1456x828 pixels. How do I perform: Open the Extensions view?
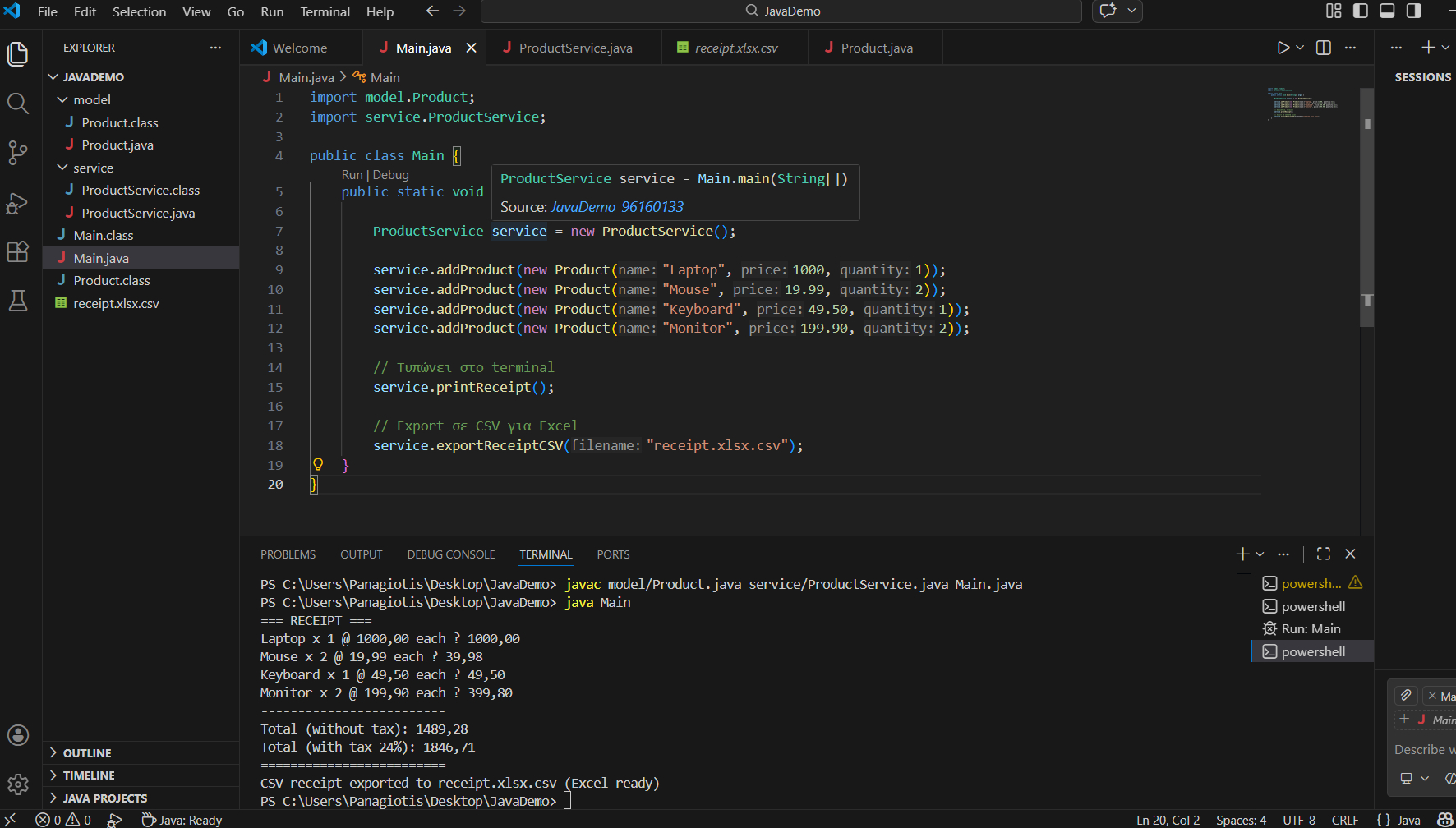tap(17, 251)
